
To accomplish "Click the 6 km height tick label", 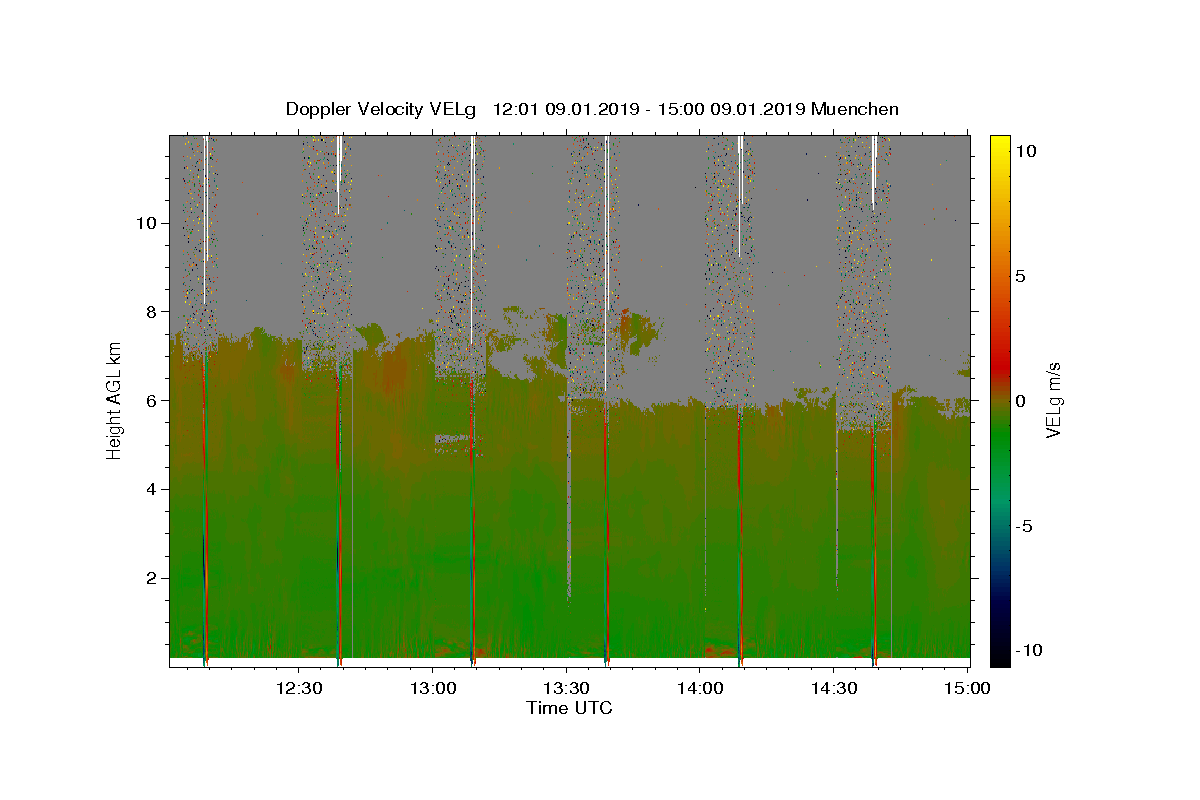I will [151, 401].
